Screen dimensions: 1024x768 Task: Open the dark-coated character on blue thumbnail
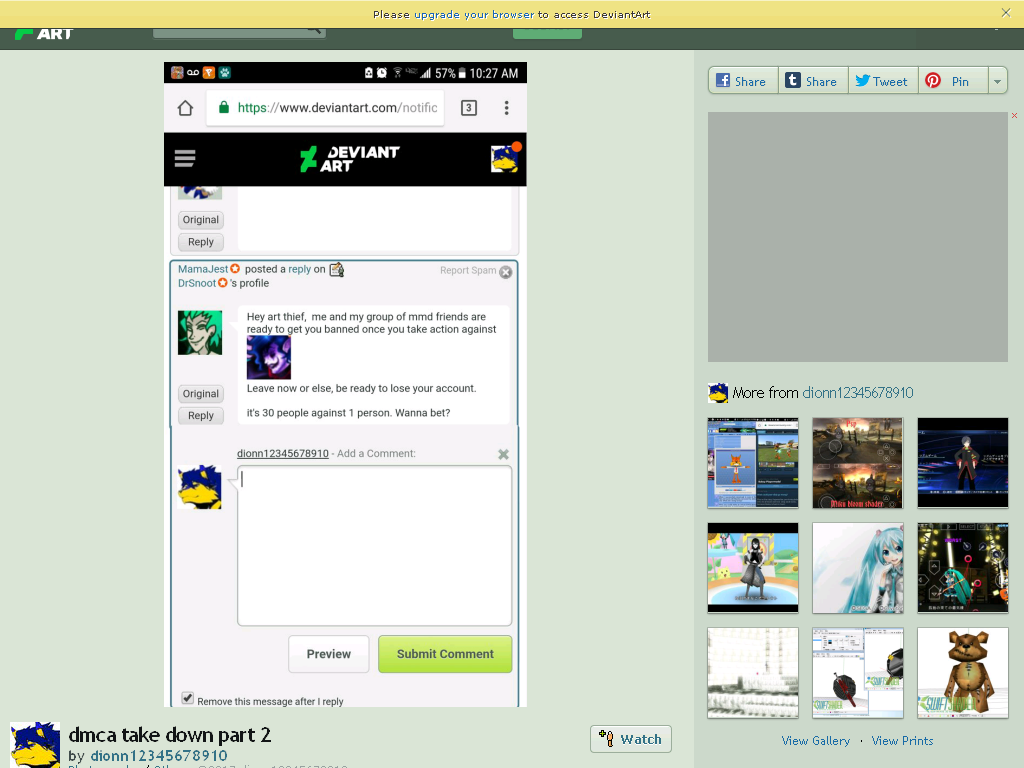tap(963, 463)
